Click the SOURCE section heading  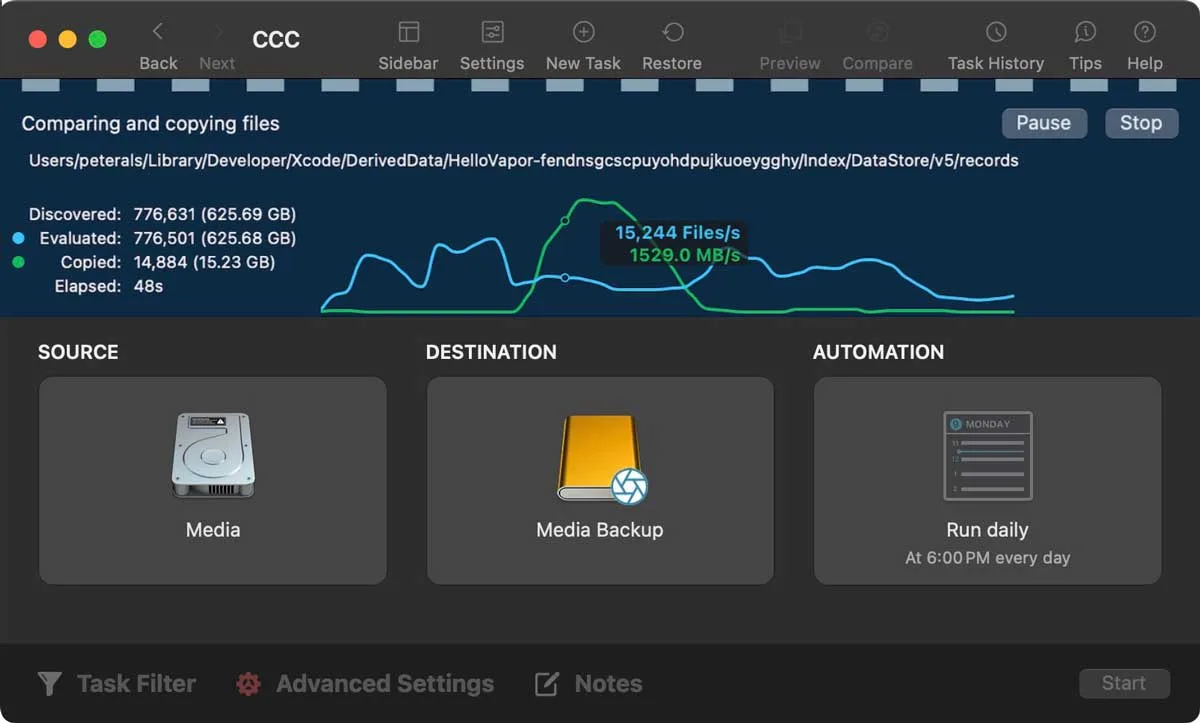point(78,352)
